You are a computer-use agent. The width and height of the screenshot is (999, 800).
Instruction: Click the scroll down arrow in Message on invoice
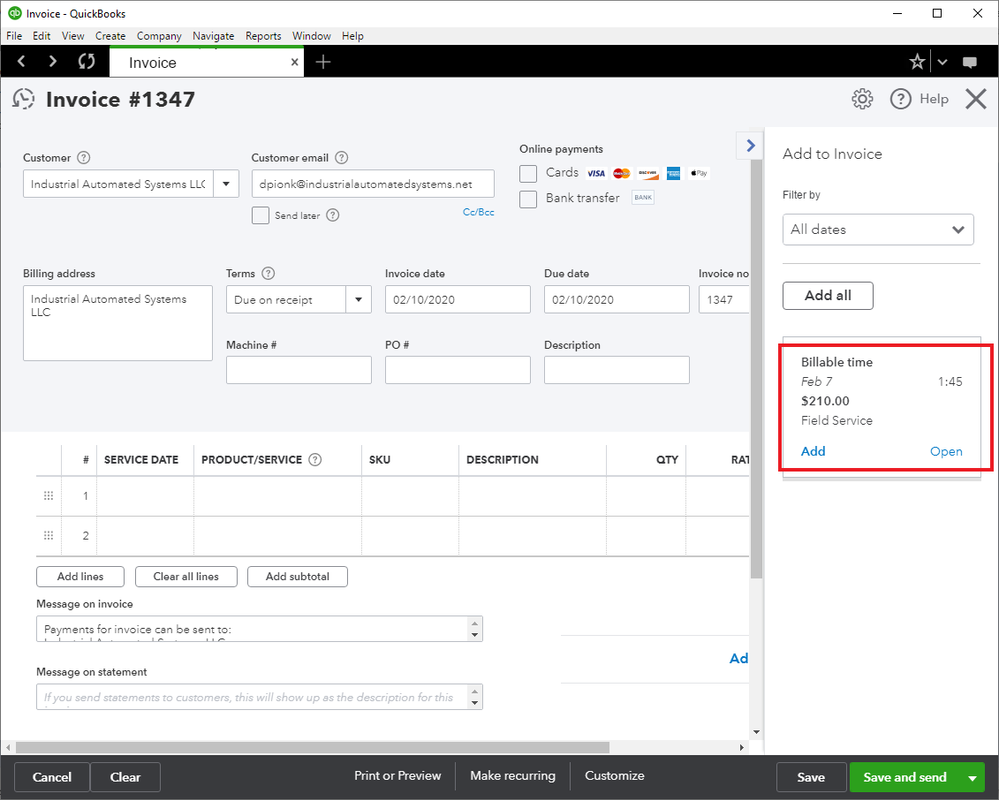(474, 635)
